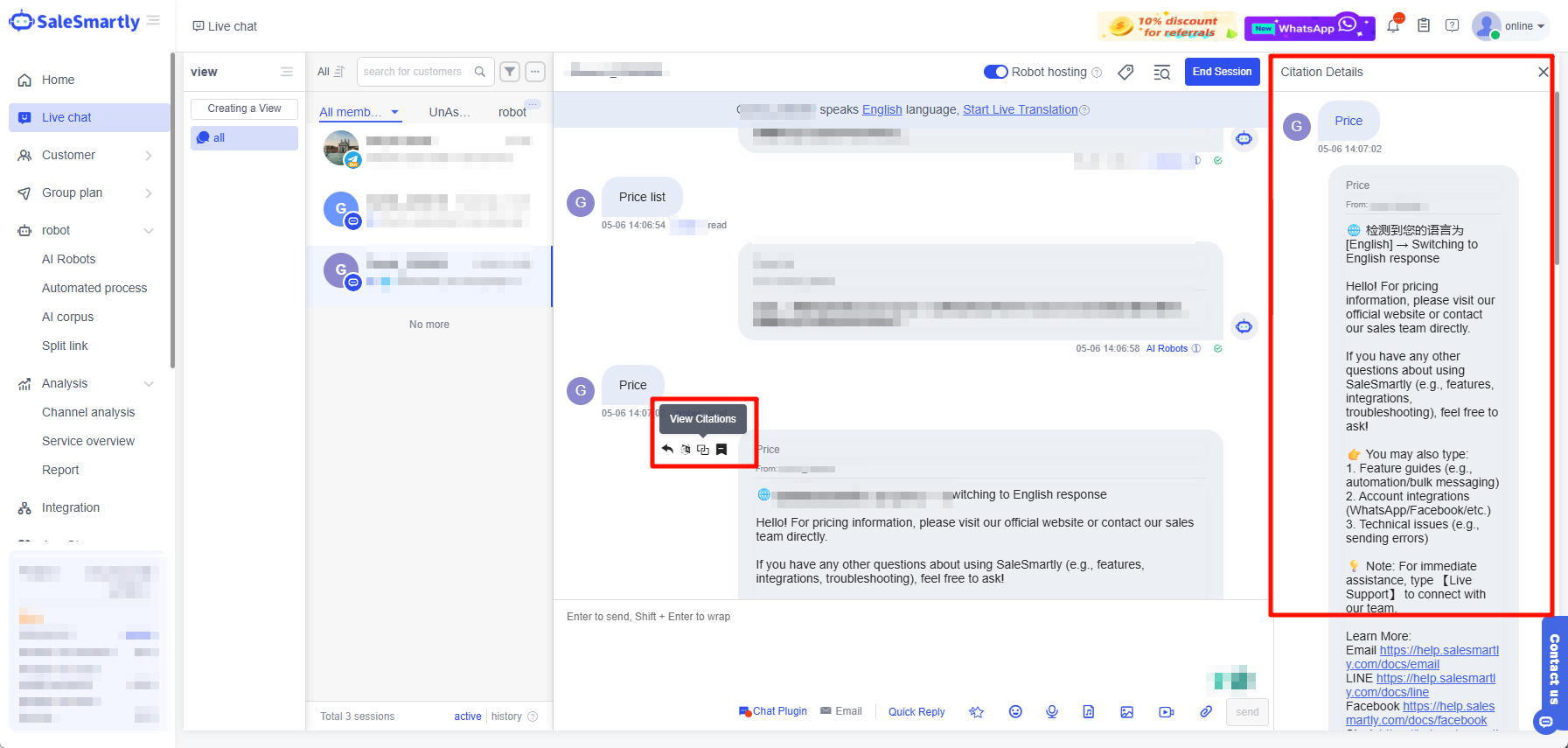Viewport: 1568px width, 748px height.
Task: Click the video upload icon
Action: 1167,712
